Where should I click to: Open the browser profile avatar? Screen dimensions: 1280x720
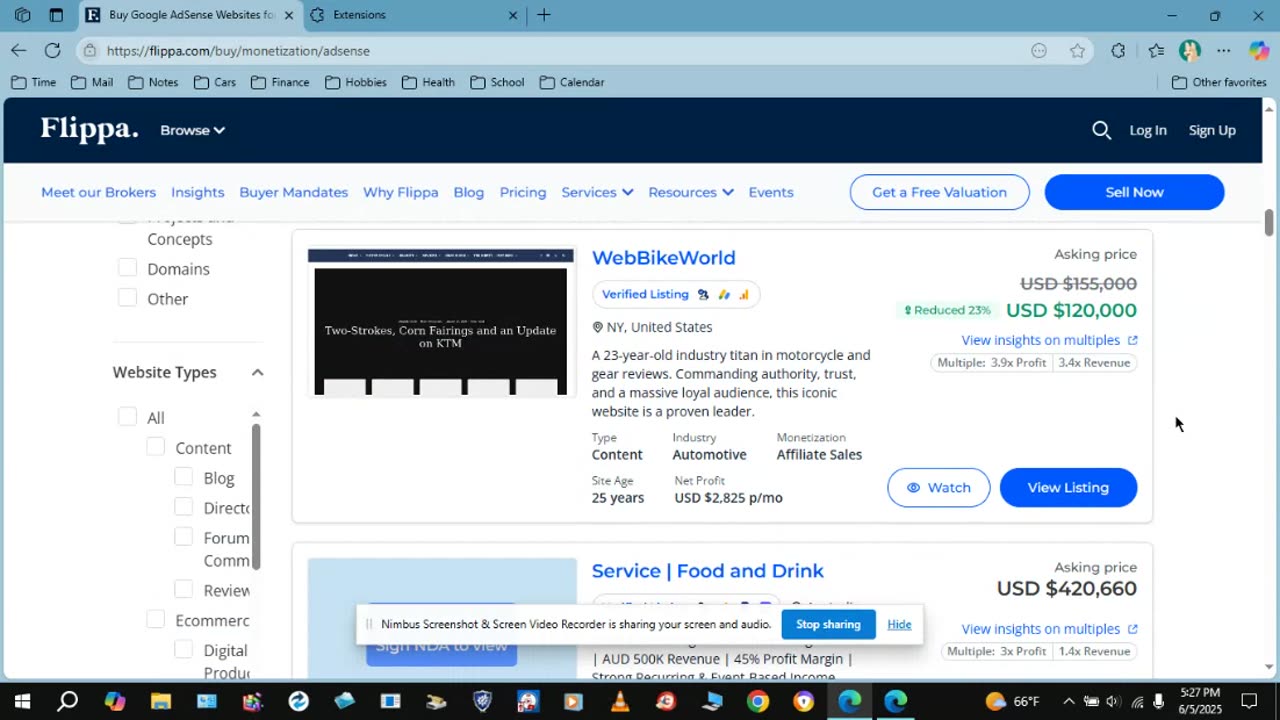pos(1189,51)
